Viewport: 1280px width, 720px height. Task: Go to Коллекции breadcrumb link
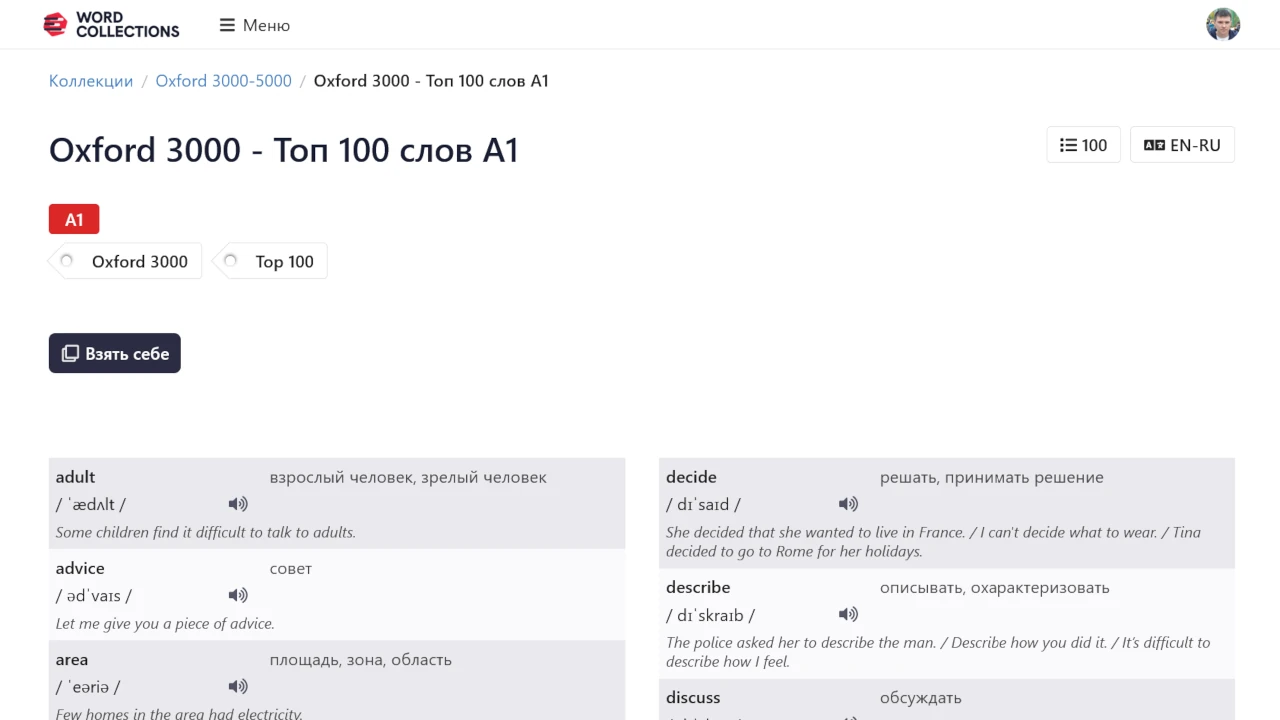pyautogui.click(x=91, y=81)
